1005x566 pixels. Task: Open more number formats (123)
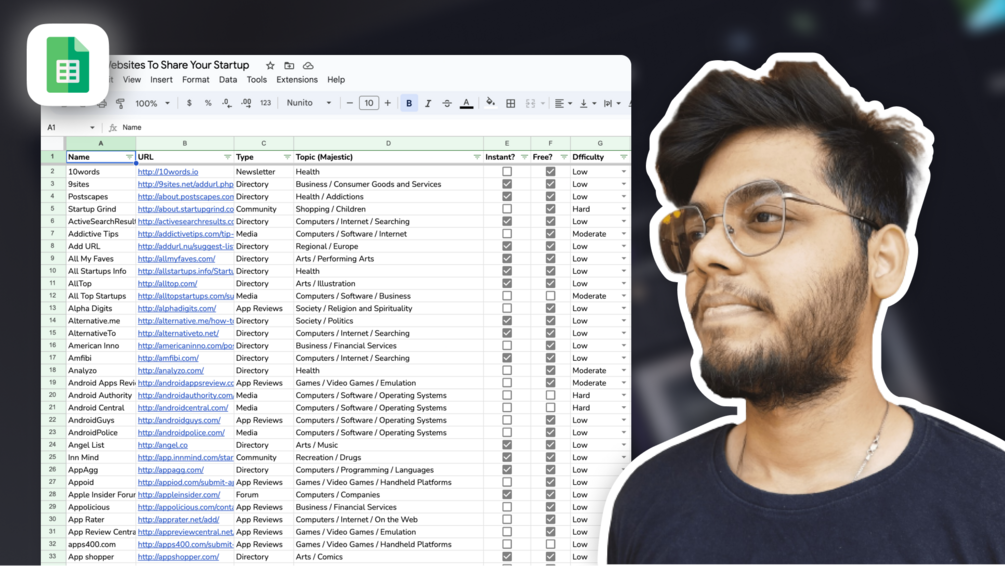(x=265, y=103)
